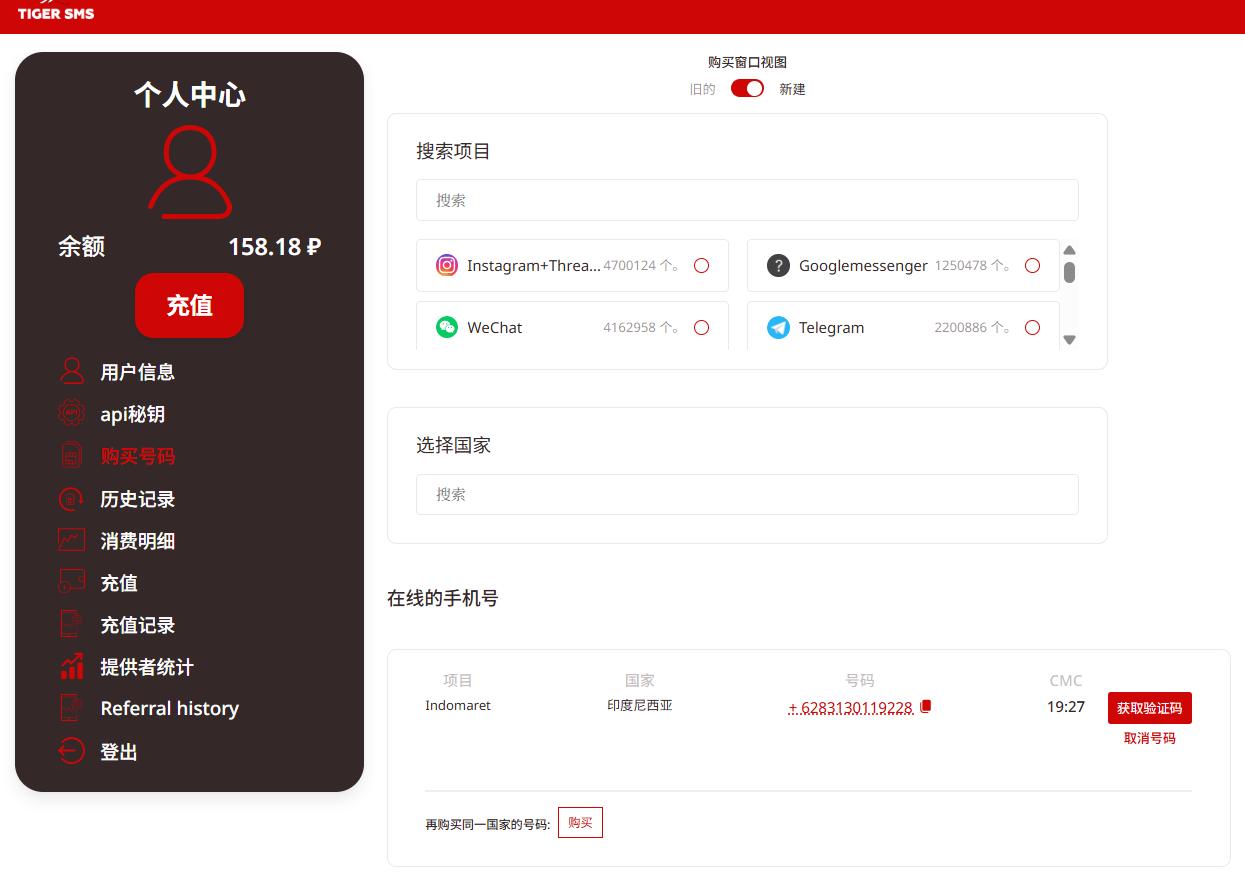Click phone number +6283130119228 link
This screenshot has height=877, width=1245.
click(850, 708)
